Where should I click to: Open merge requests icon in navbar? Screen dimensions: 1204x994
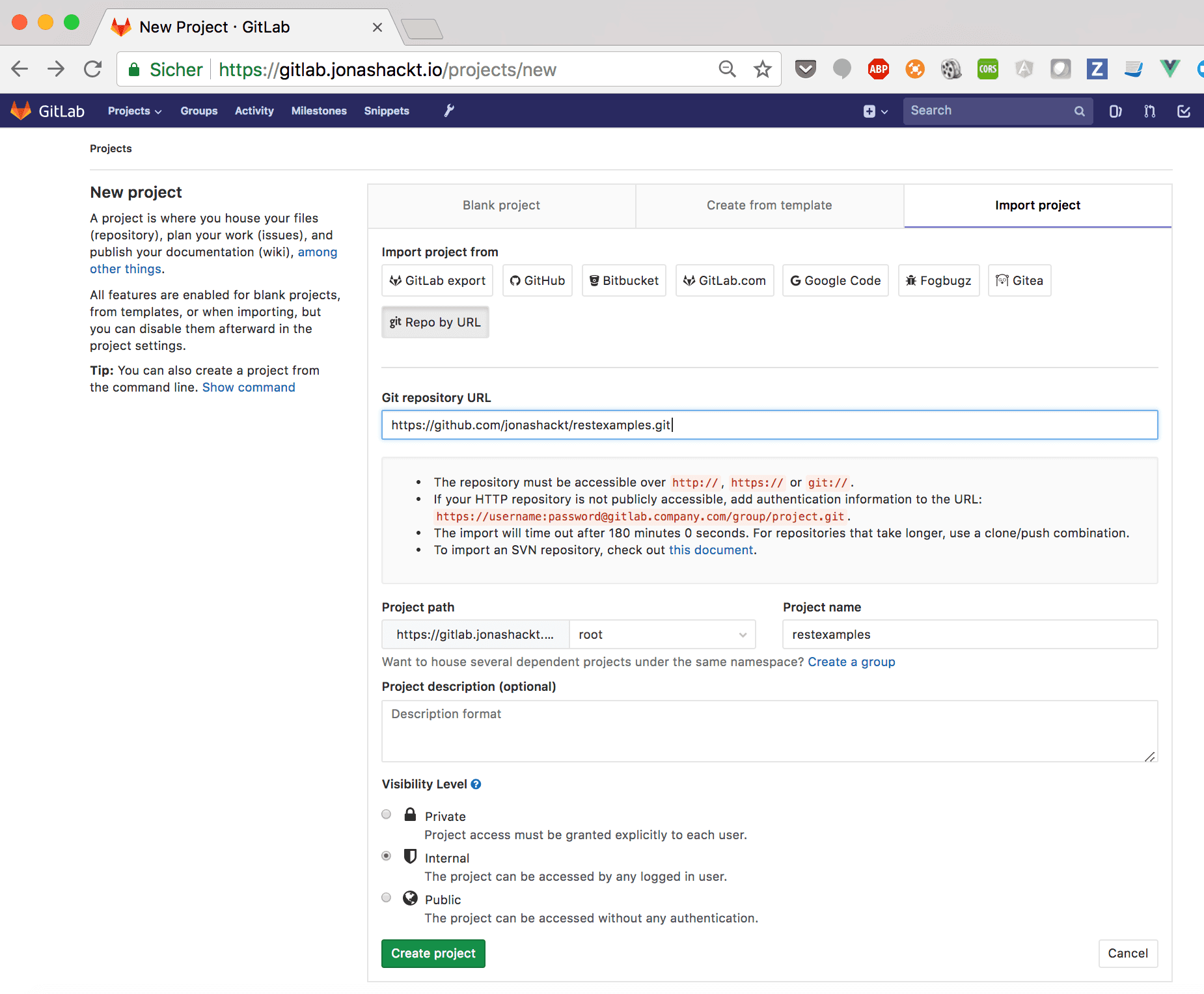(1149, 111)
